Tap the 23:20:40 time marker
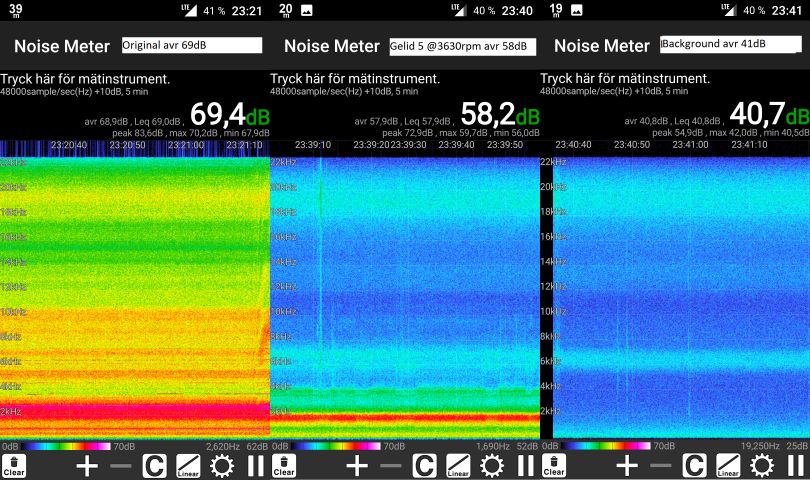Screen dimensions: 810x480 pyautogui.click(x=69, y=145)
